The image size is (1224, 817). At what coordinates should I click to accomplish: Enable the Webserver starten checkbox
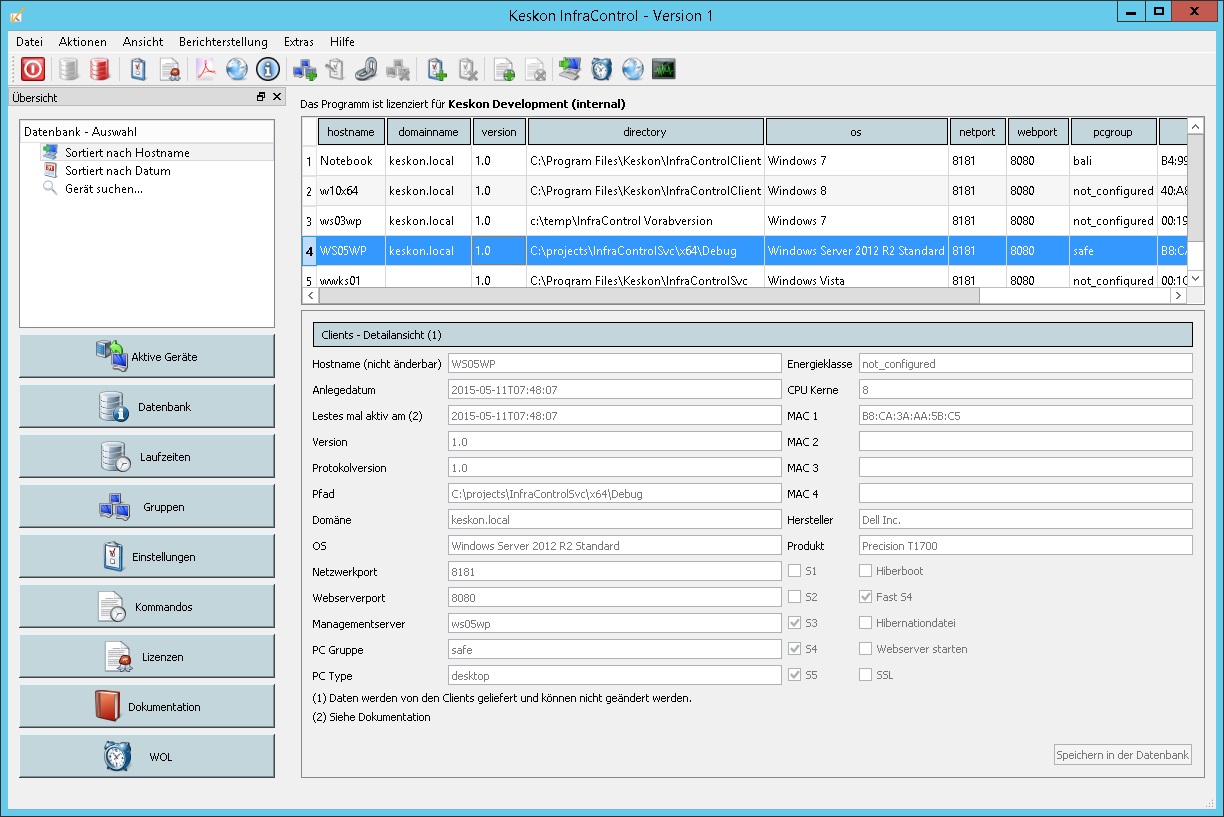pyautogui.click(x=866, y=649)
